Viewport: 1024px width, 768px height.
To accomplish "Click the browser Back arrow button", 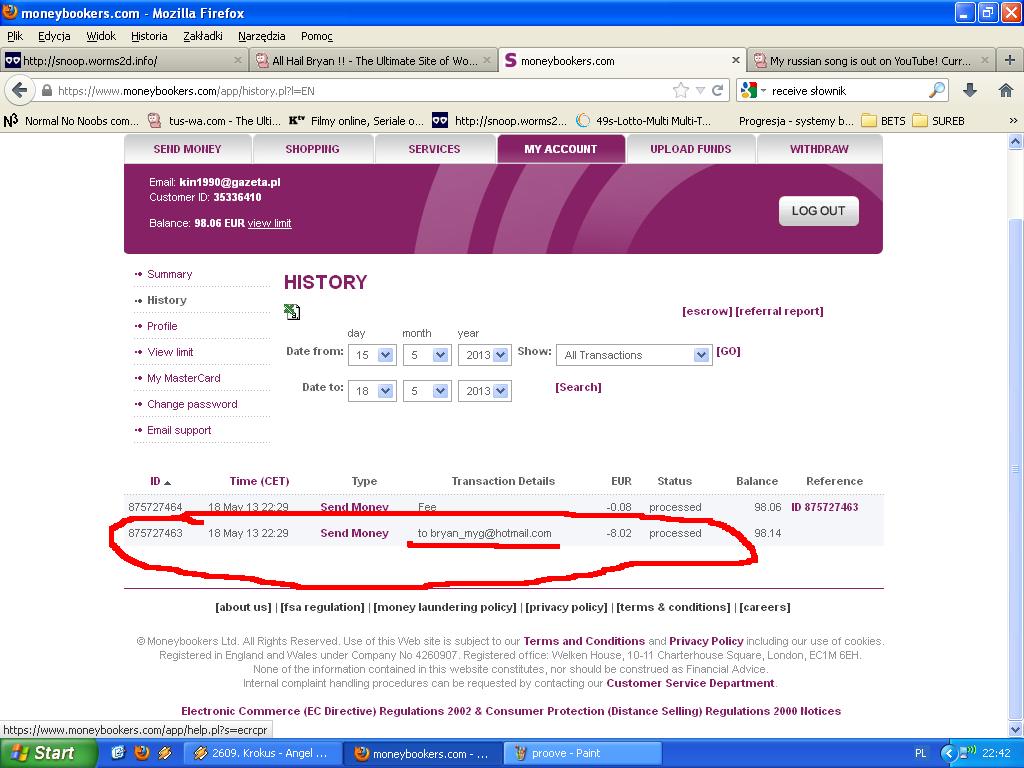I will click(20, 90).
